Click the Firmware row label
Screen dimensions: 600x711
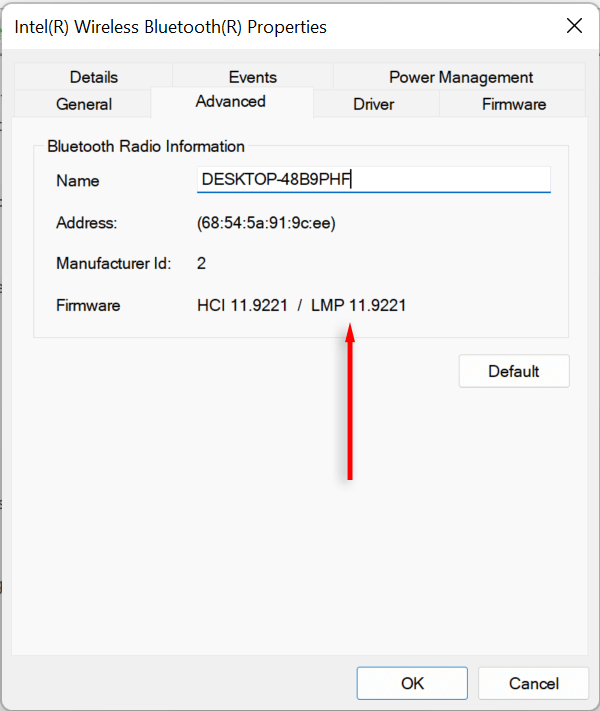pyautogui.click(x=88, y=305)
